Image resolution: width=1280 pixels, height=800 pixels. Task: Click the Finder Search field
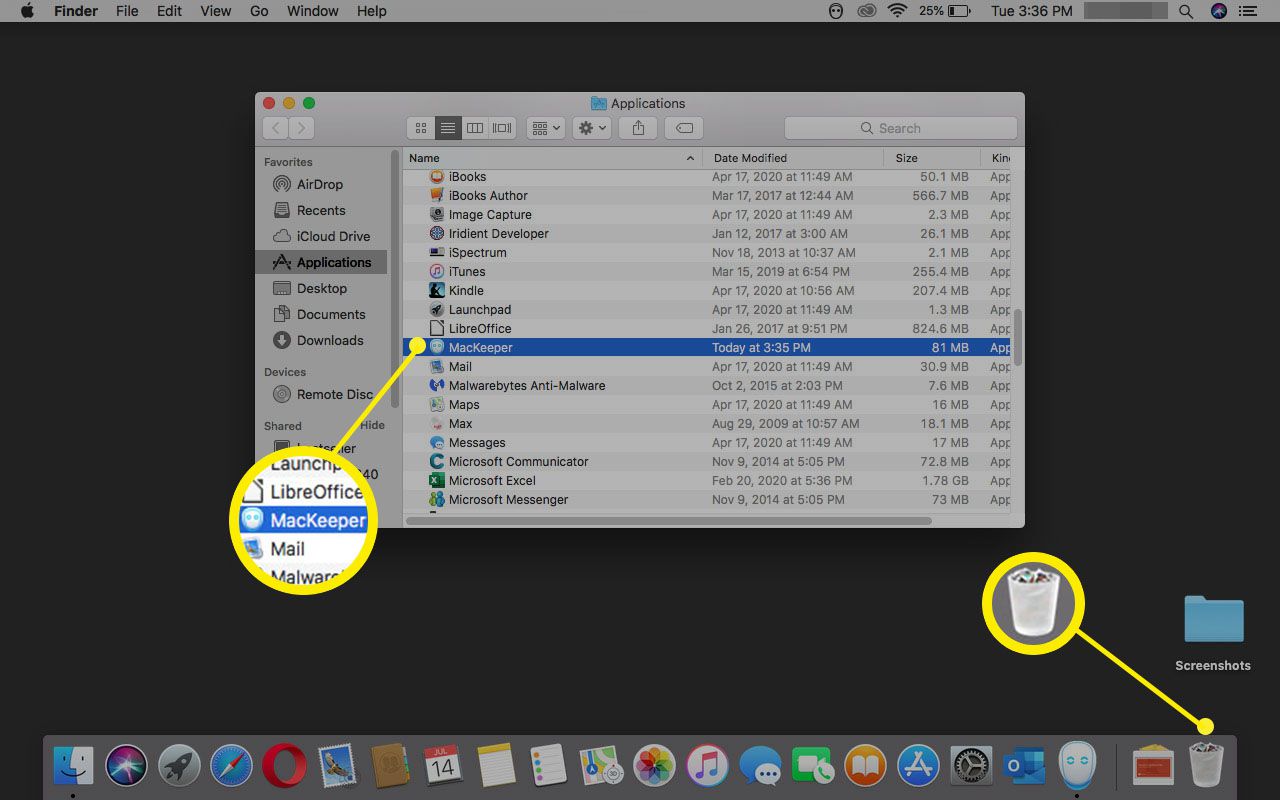point(900,128)
